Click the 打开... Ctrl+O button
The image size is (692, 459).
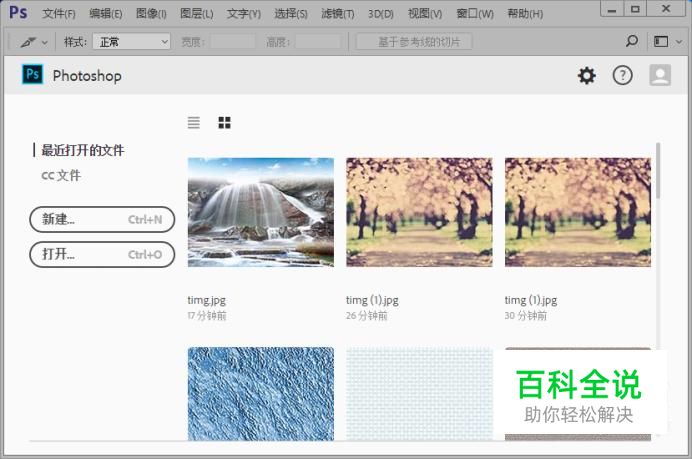[x=102, y=255]
